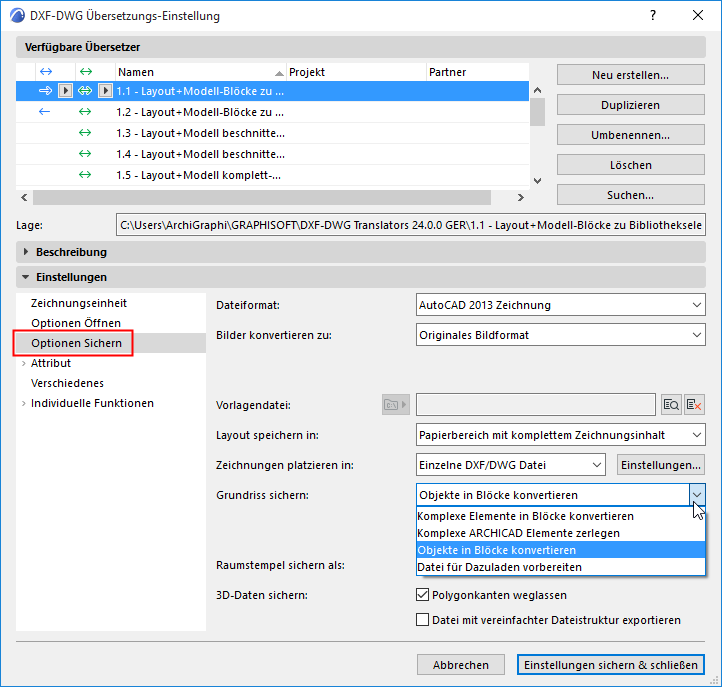Click first play-arrow button in row 1.1
Image resolution: width=722 pixels, height=687 pixels.
[65, 91]
